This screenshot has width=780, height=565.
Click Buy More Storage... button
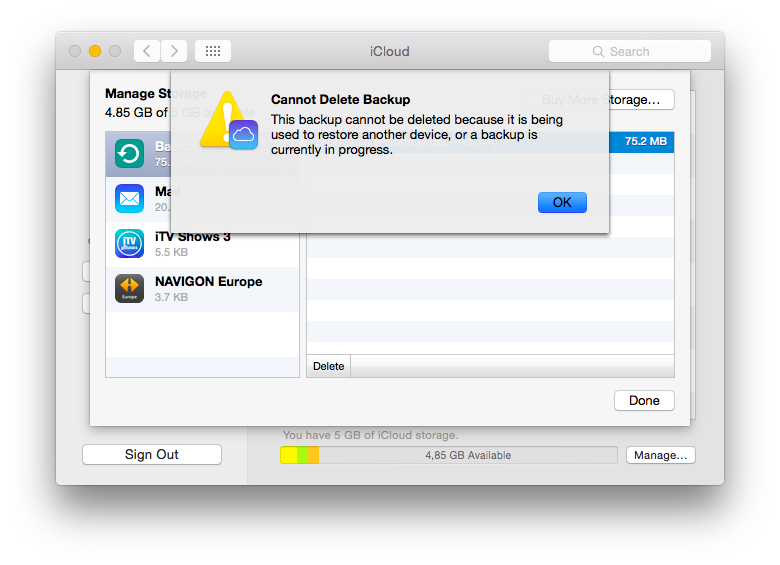601,99
